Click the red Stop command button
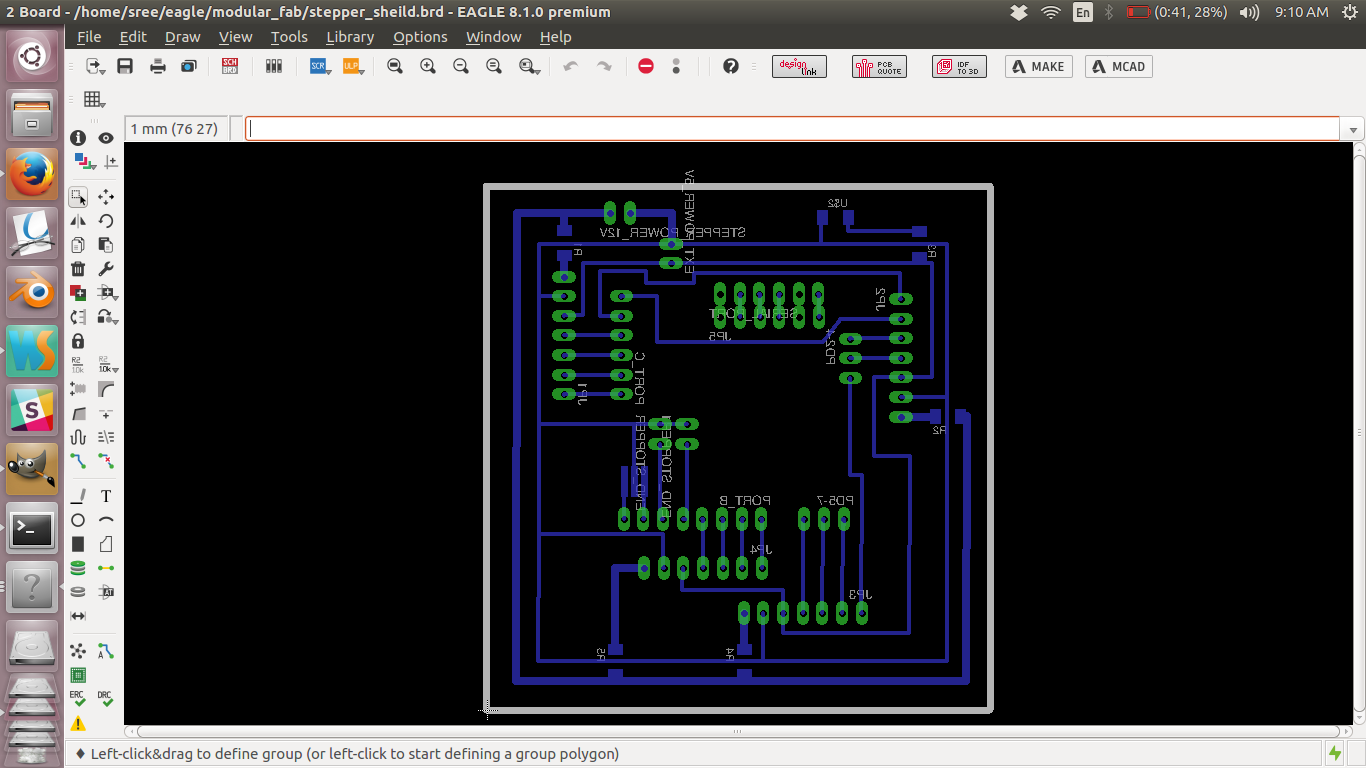Viewport: 1366px width, 768px height. pyautogui.click(x=646, y=66)
